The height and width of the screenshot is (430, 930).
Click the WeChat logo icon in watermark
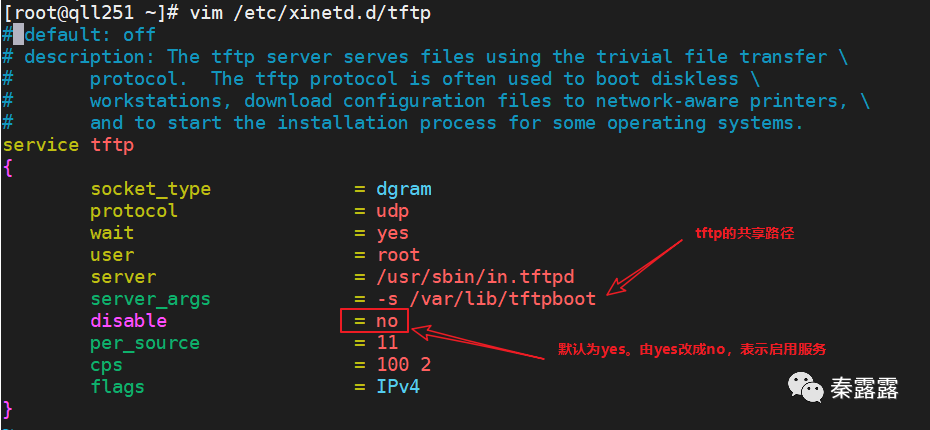pos(806,387)
